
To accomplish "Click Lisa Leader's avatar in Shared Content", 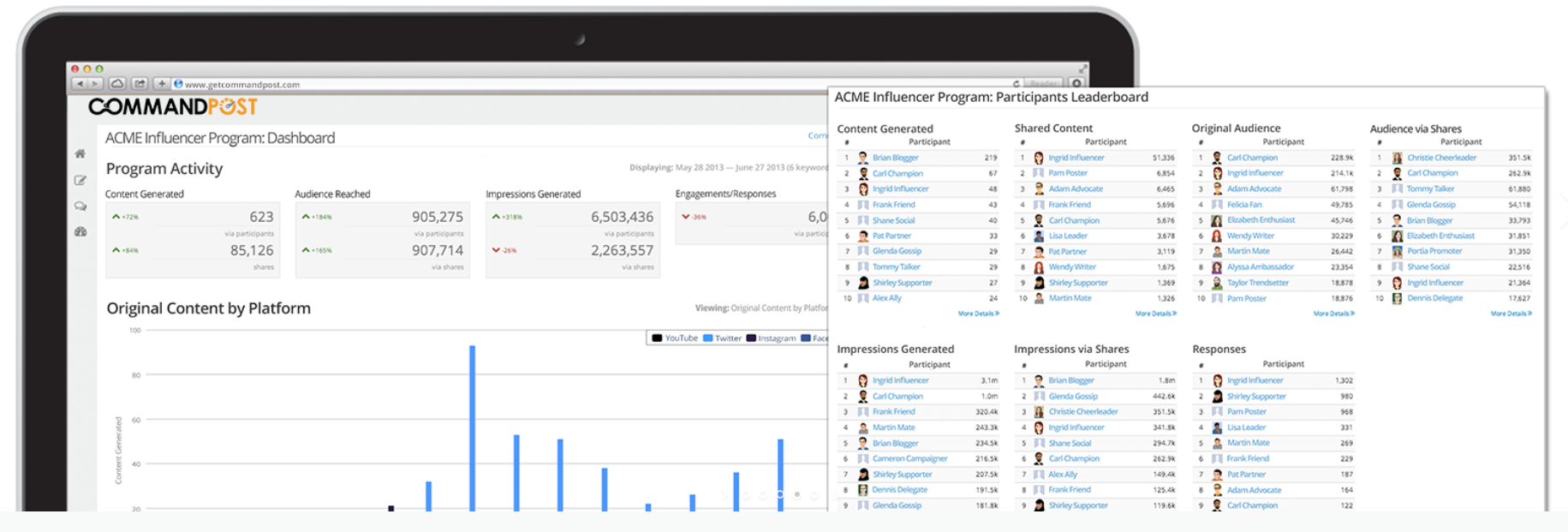I will click(1039, 236).
